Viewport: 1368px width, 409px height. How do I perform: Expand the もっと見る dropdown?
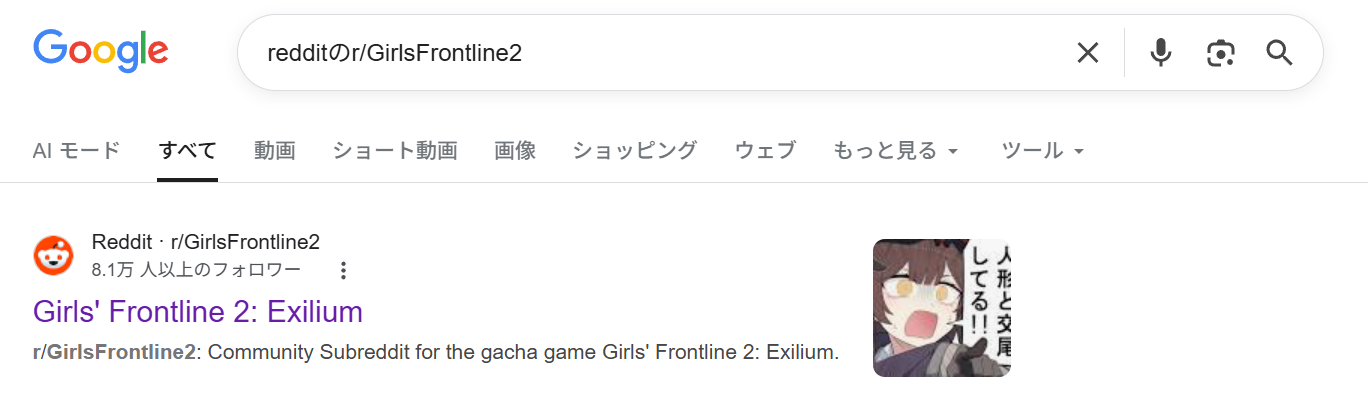point(896,151)
